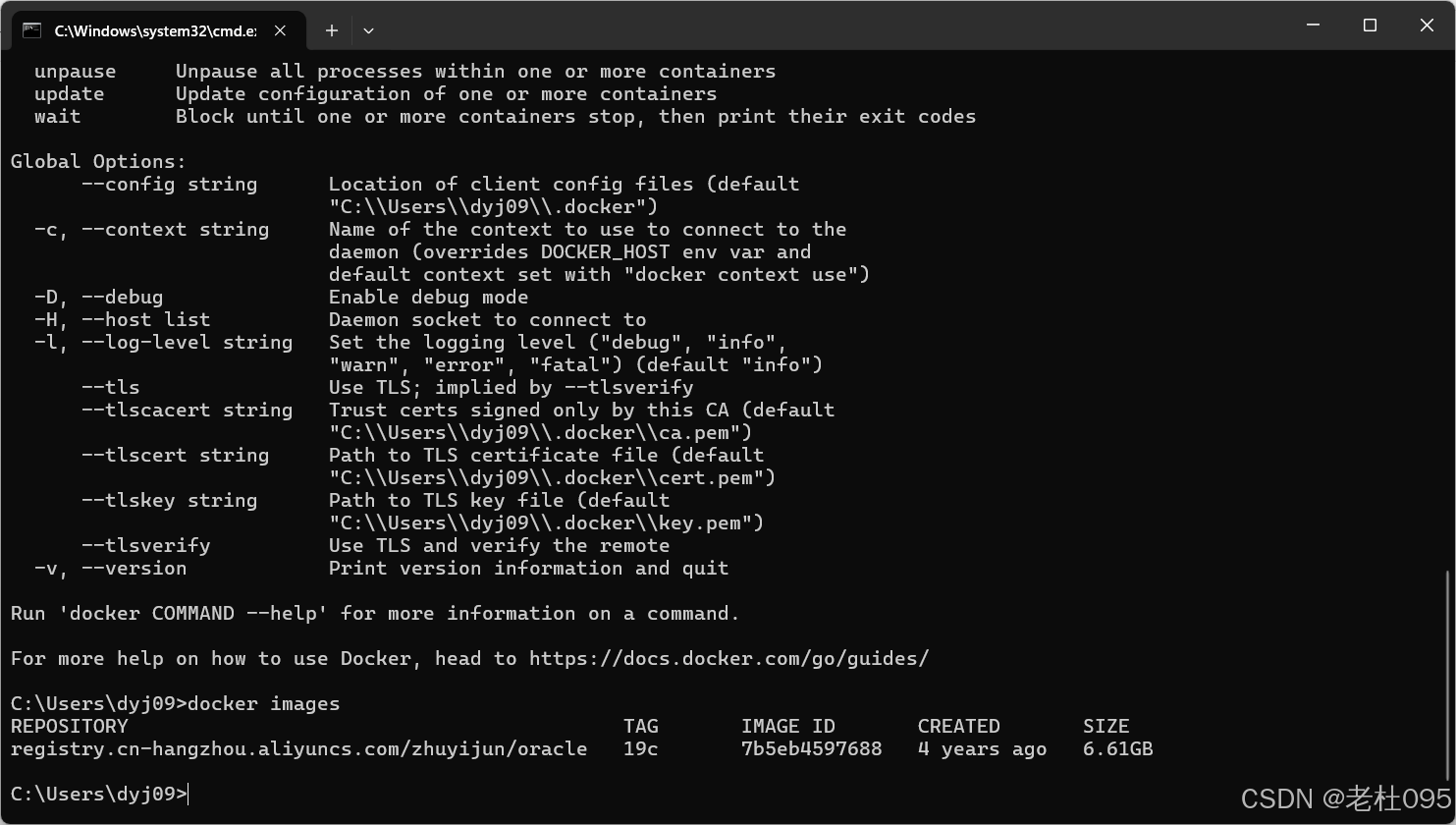Click the 'unpause' command name
The width and height of the screenshot is (1456, 825).
tap(75, 71)
